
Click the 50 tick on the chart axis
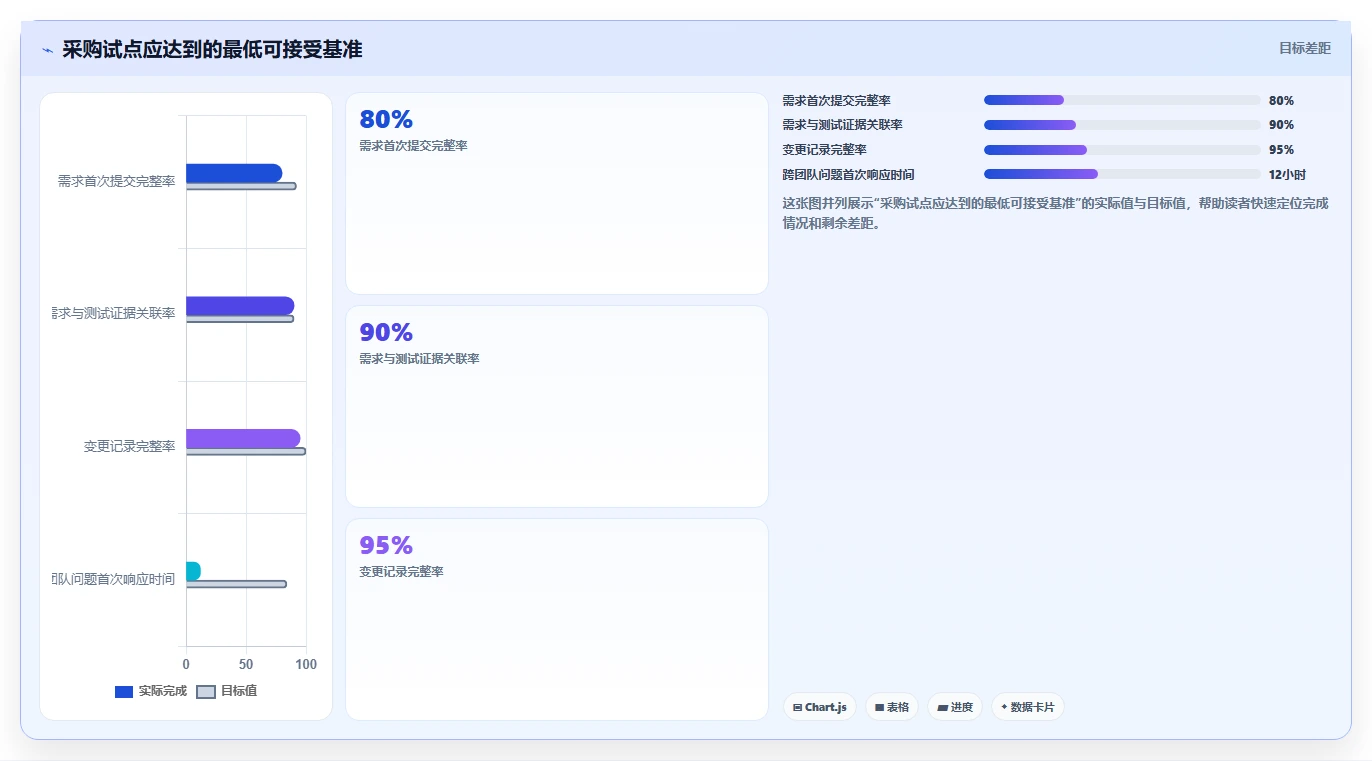click(x=246, y=665)
